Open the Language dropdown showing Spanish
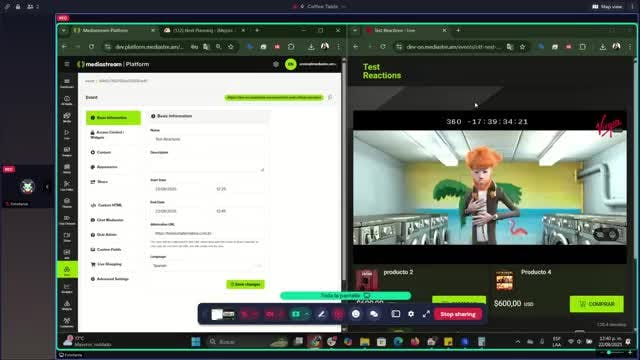The image size is (640, 360). pyautogui.click(x=207, y=265)
